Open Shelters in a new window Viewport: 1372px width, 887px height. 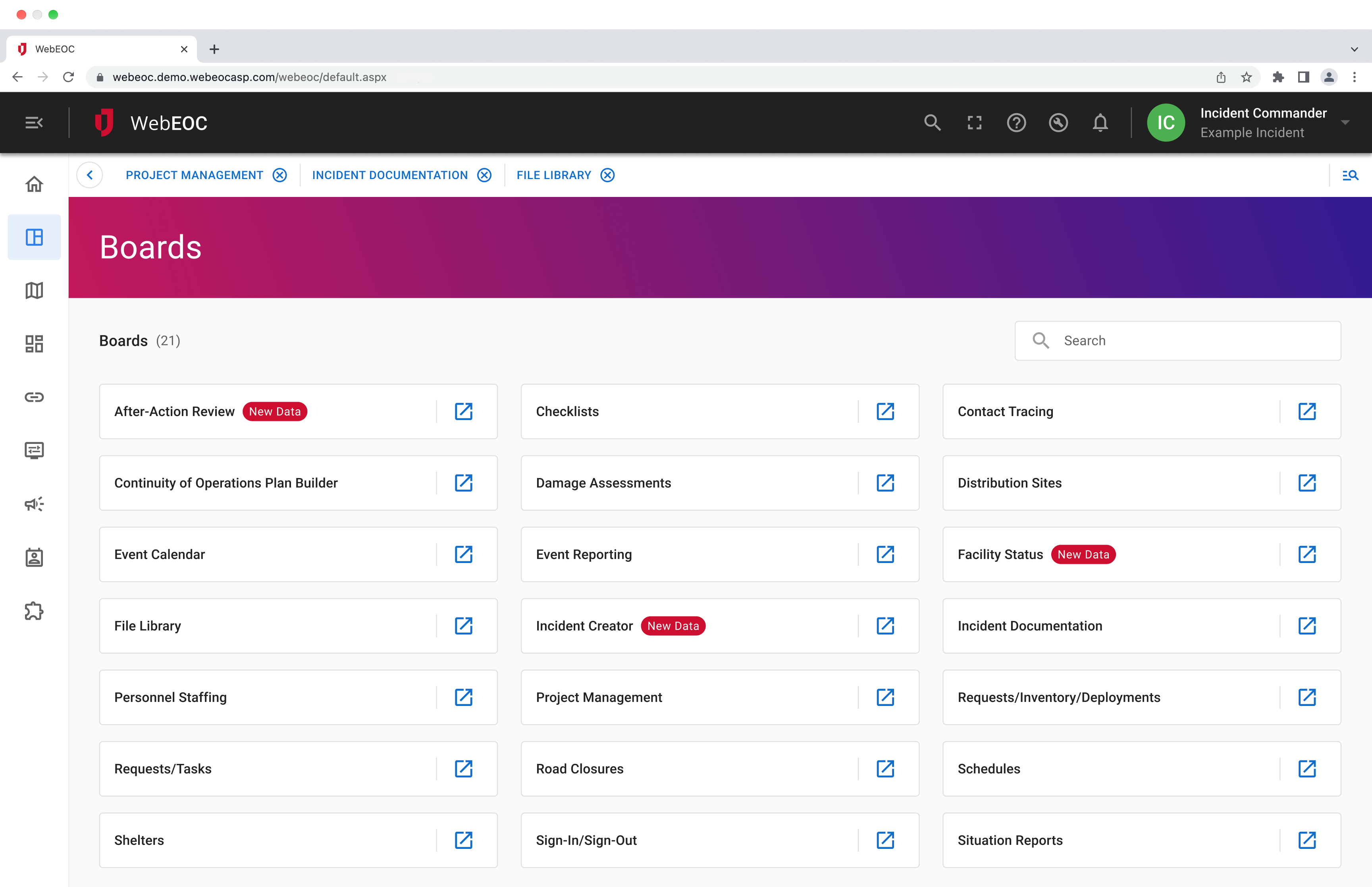(x=463, y=840)
